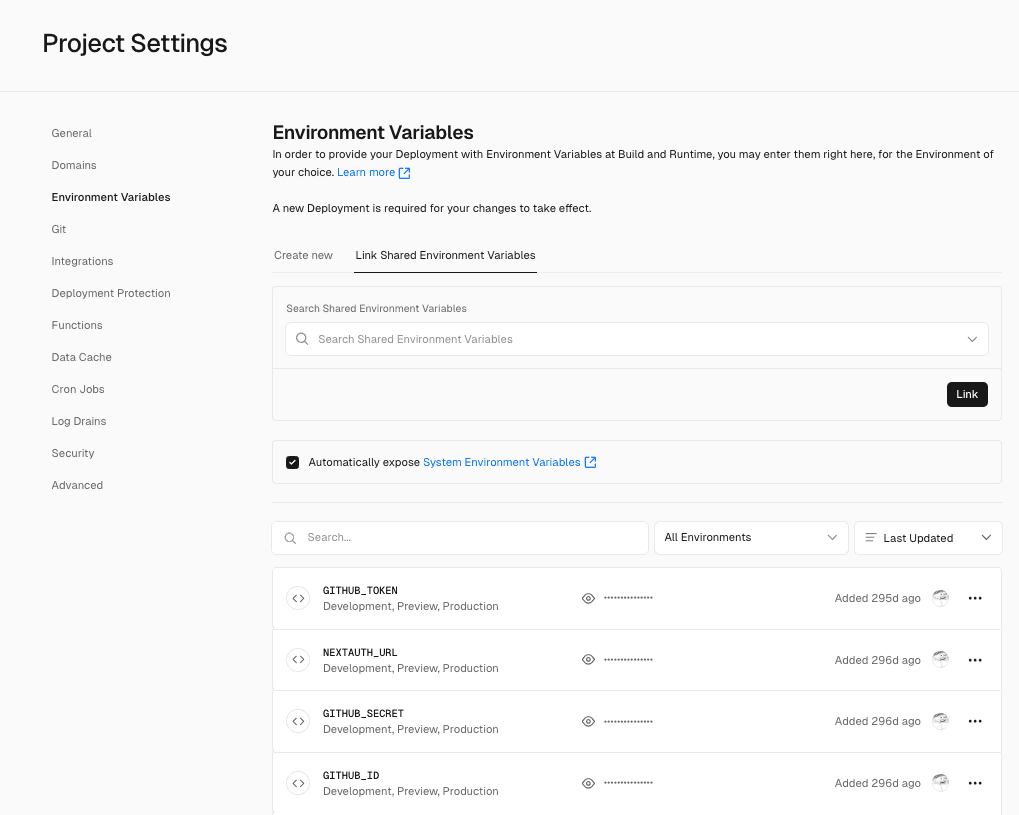This screenshot has height=815, width=1019.
Task: Reveal the GITHUB_TOKEN value with eye icon
Action: click(x=588, y=598)
